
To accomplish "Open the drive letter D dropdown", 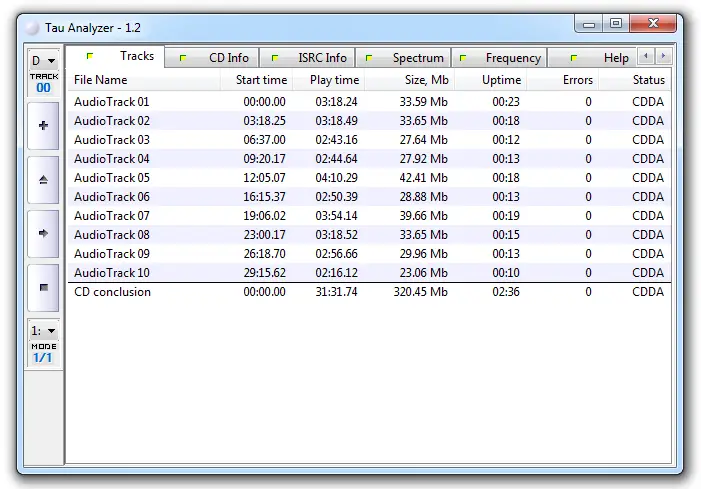I will [x=43, y=60].
